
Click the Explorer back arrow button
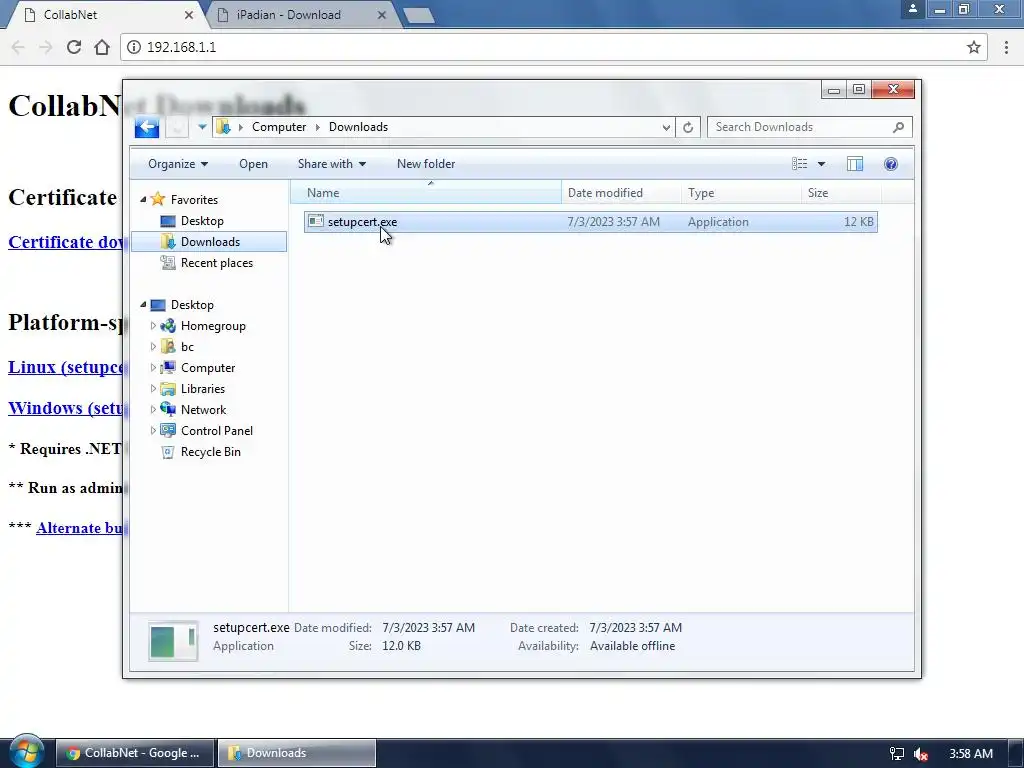tap(147, 127)
